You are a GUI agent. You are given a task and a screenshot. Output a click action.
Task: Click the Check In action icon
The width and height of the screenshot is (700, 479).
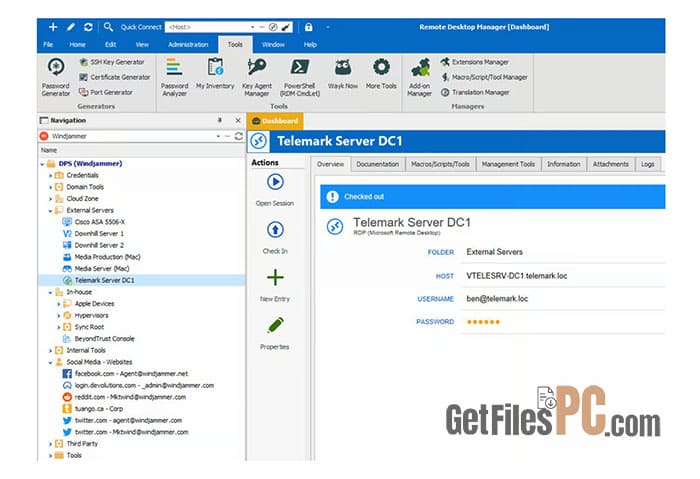coord(275,230)
